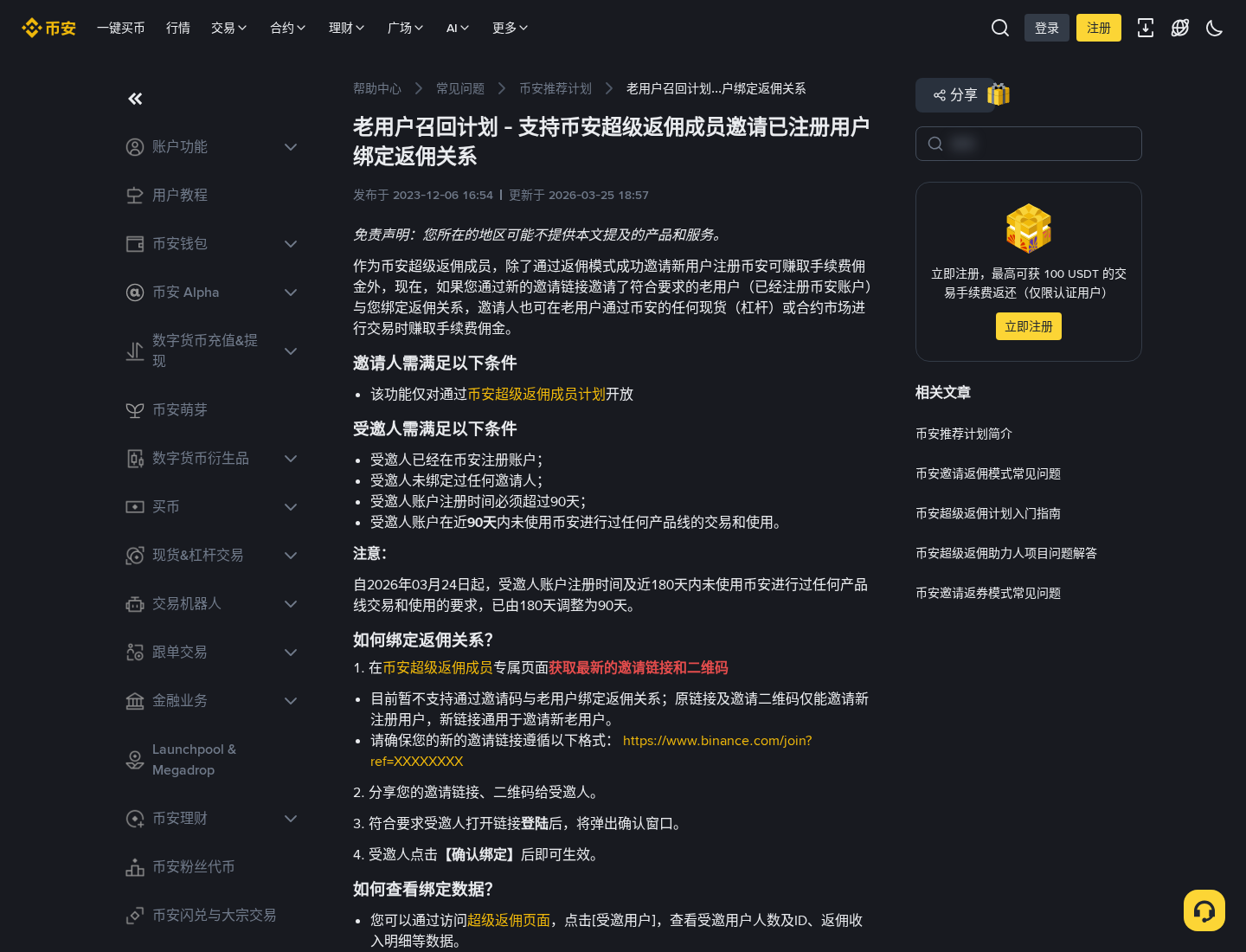Viewport: 1246px width, 952px height.
Task: Open the customer support headset chat
Action: pos(1204,910)
